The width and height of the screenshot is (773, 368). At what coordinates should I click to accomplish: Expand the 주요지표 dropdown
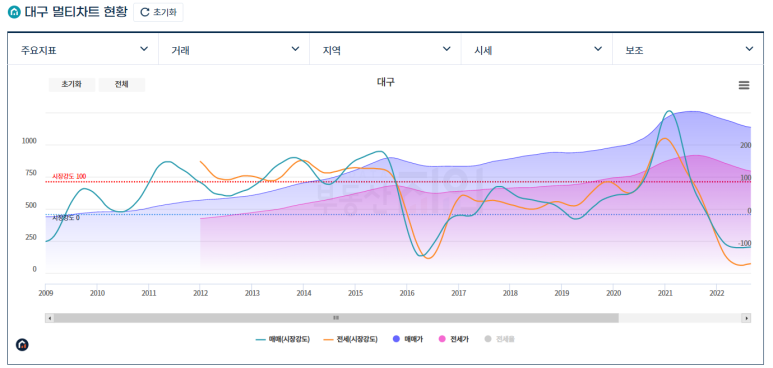(83, 49)
